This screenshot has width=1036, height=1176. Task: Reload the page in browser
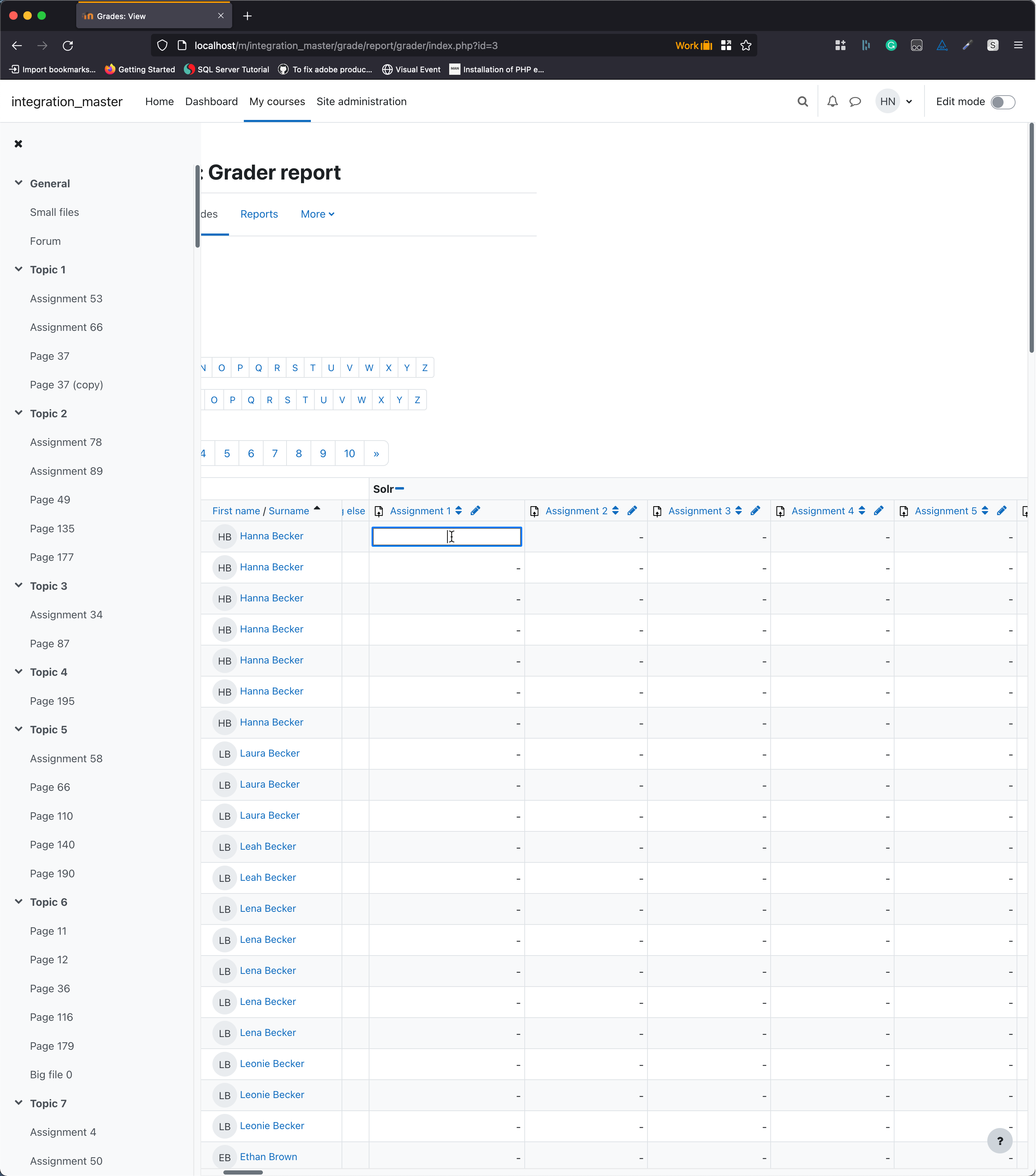click(68, 46)
